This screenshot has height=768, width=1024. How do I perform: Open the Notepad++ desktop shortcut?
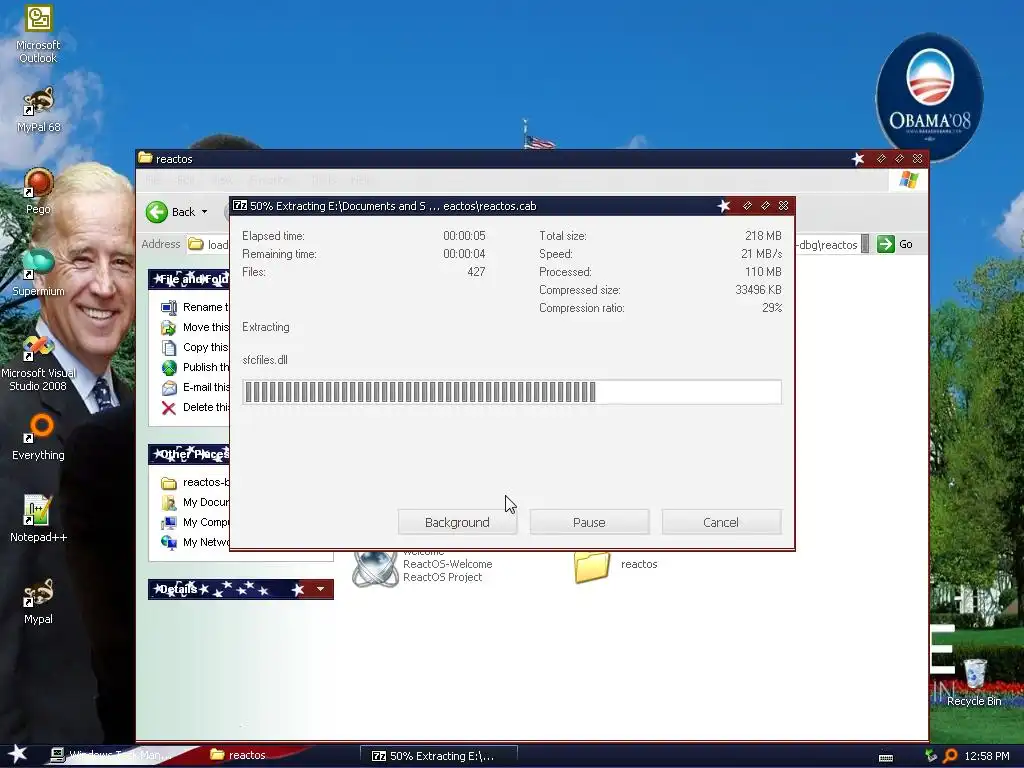click(x=38, y=519)
